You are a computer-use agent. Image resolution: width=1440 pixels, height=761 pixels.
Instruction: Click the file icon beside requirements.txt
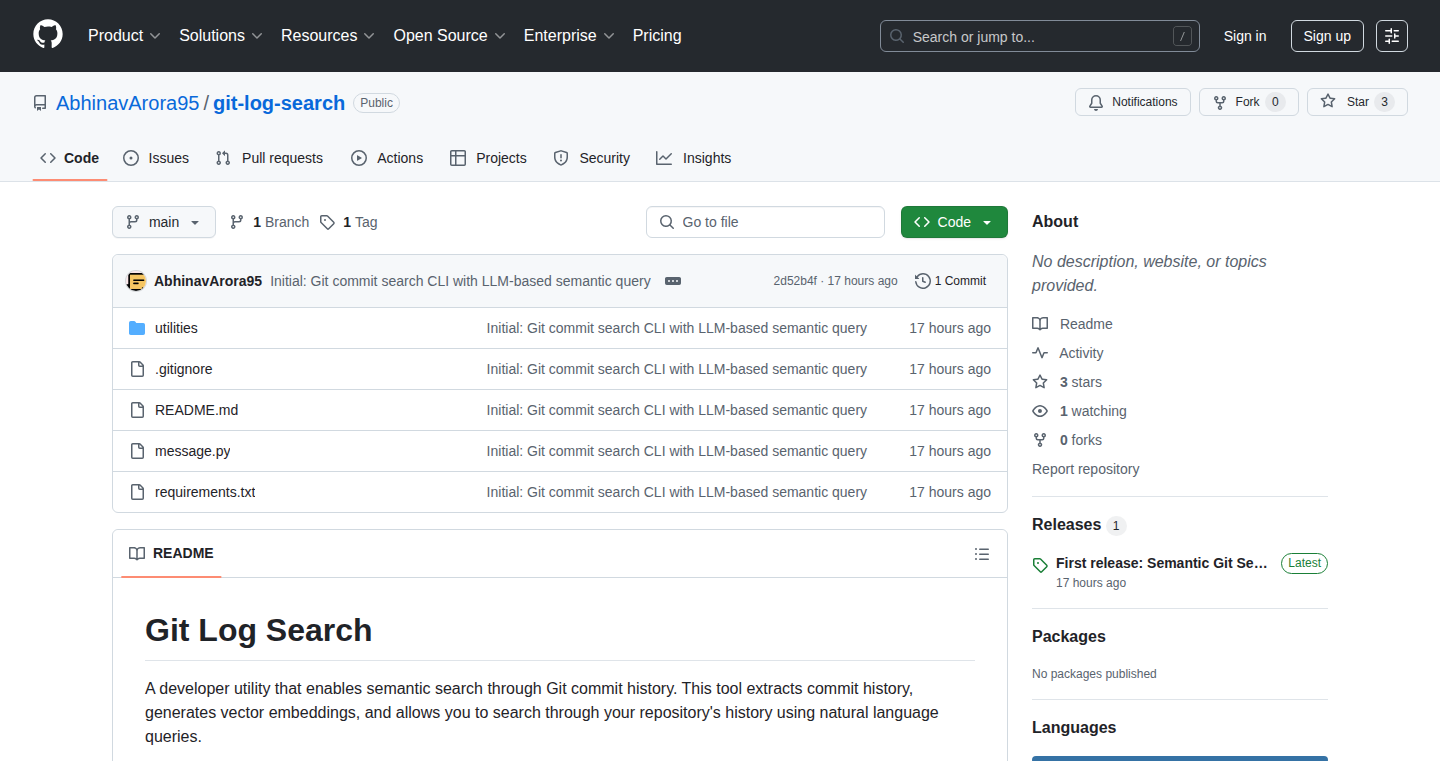pos(137,492)
